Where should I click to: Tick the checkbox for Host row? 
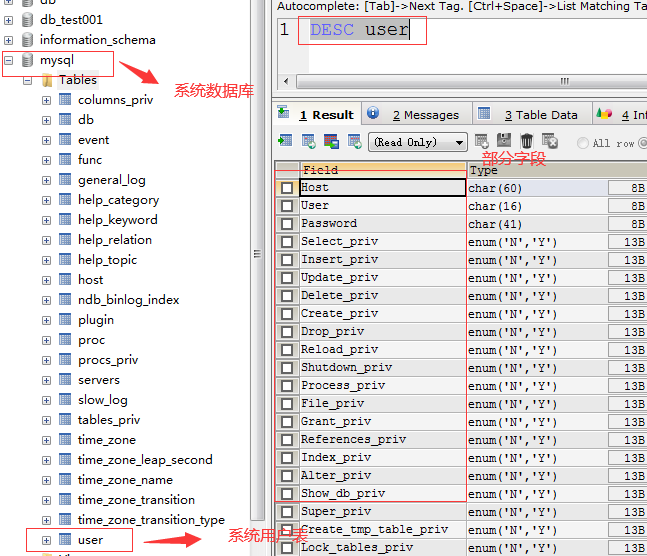[x=287, y=188]
